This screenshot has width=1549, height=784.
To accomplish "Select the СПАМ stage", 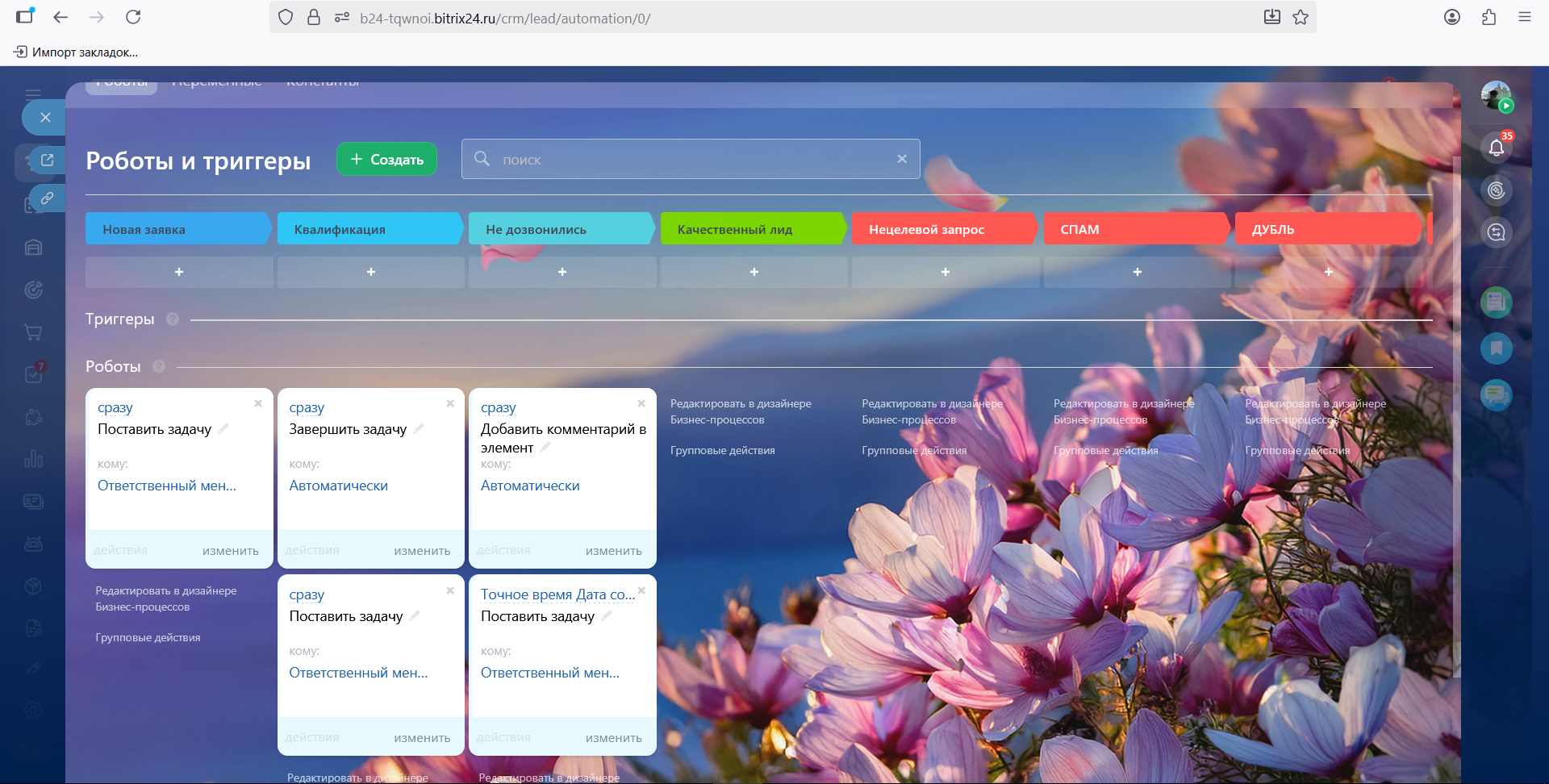I will pyautogui.click(x=1137, y=229).
